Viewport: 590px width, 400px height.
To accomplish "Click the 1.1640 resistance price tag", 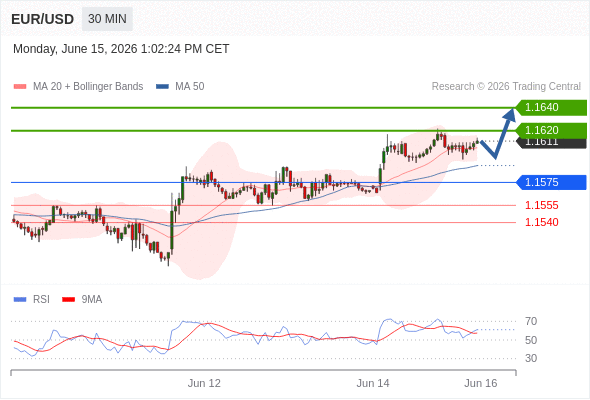I will pyautogui.click(x=551, y=108).
